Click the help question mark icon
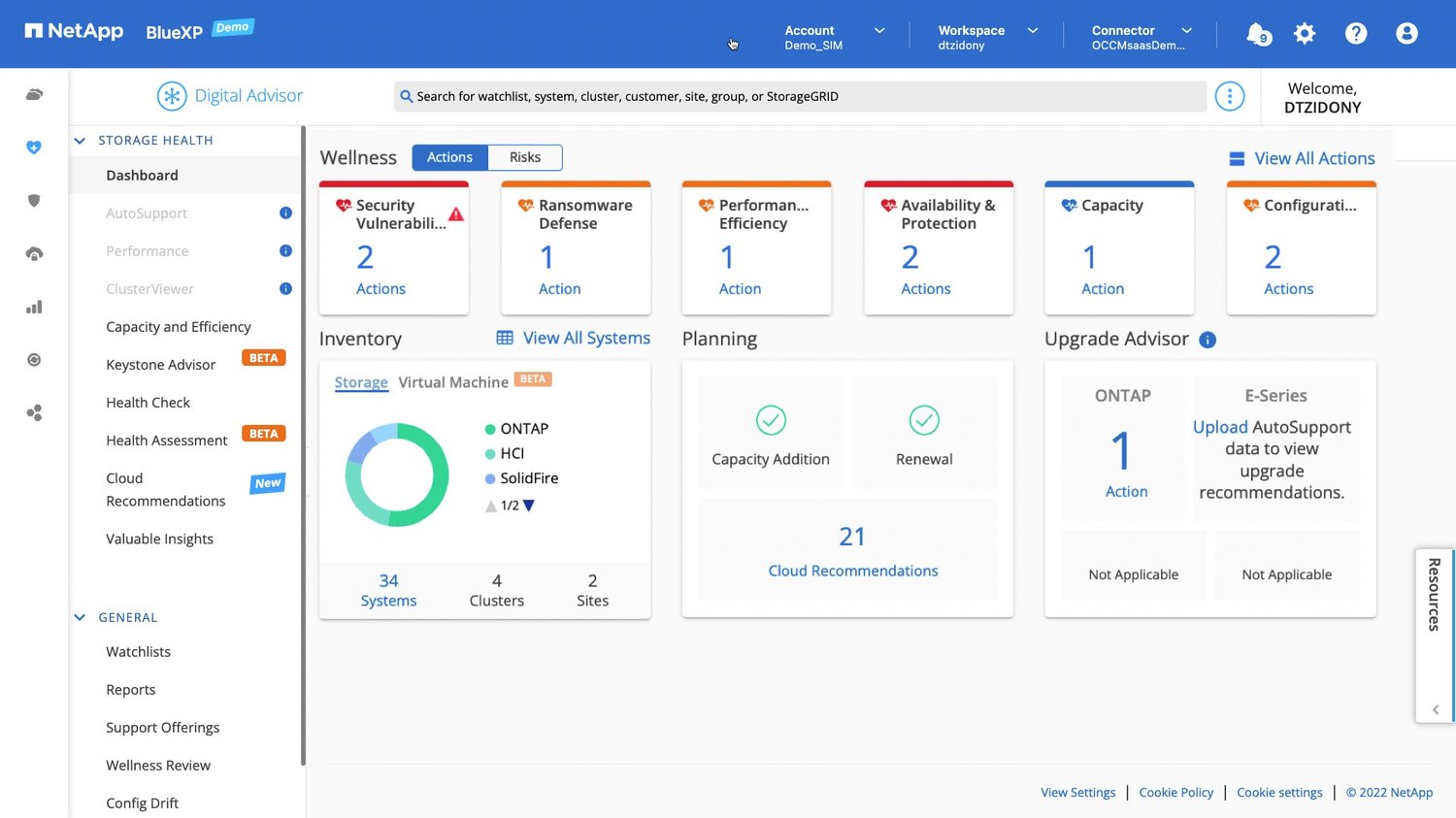 (x=1355, y=34)
